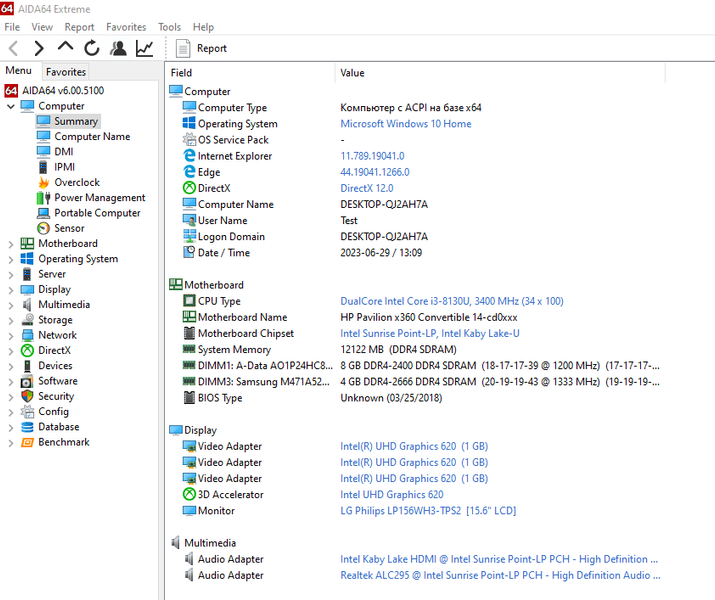
Task: Click the Report toolbar button
Action: point(202,48)
